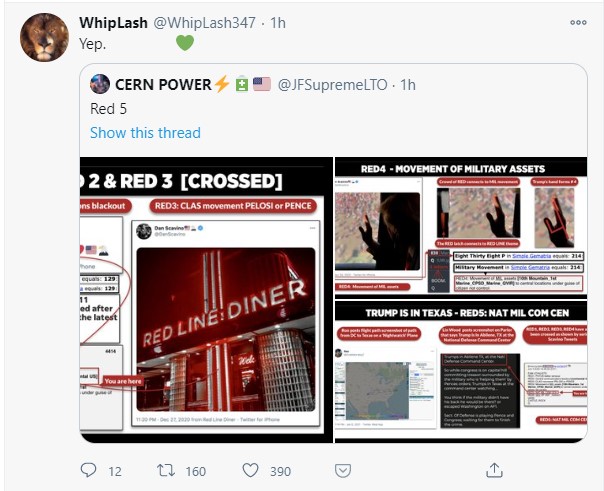Click the green heart emoji
This screenshot has height=491, width=604.
pos(185,42)
